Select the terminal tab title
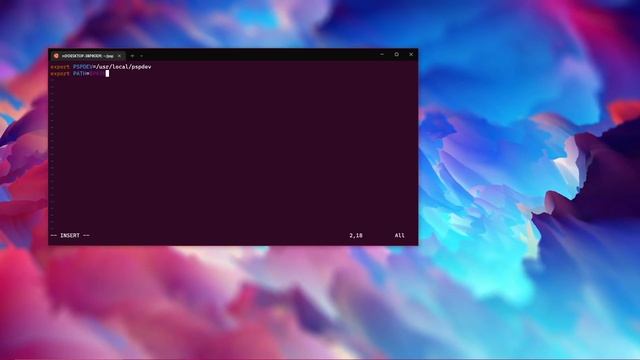The width and height of the screenshot is (640, 360). (x=88, y=56)
